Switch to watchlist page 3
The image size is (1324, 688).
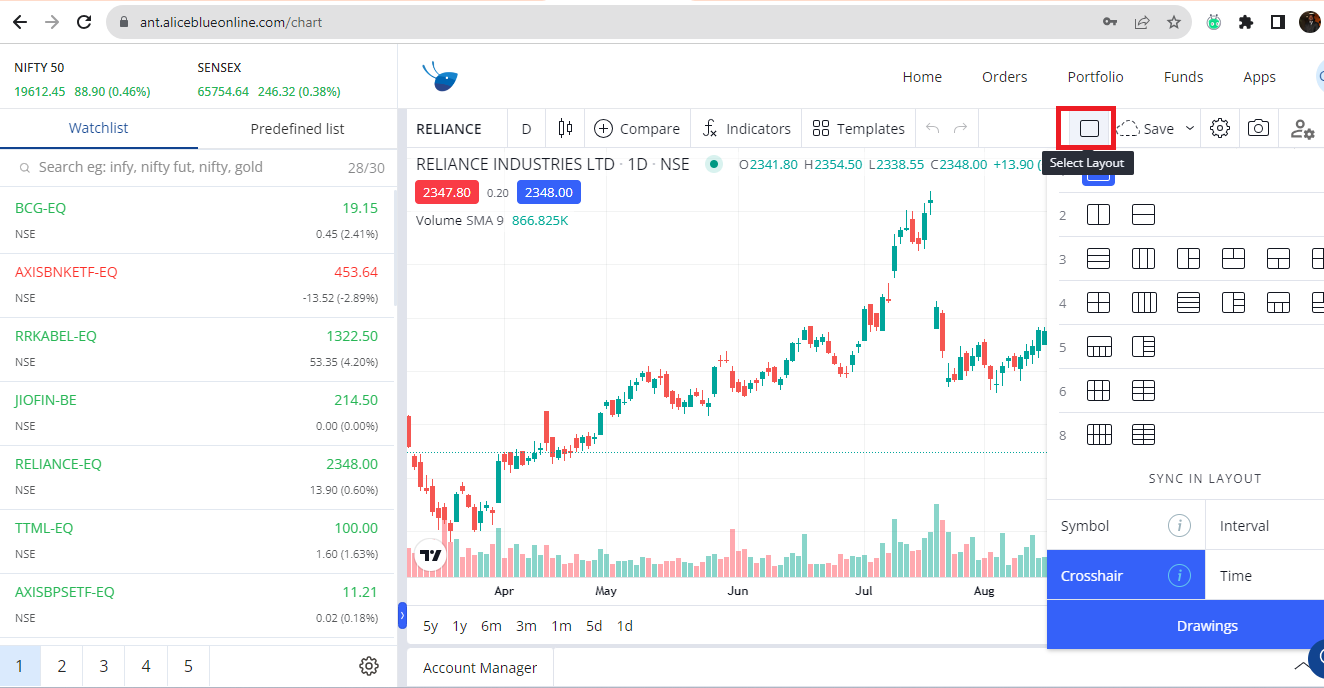tap(104, 666)
